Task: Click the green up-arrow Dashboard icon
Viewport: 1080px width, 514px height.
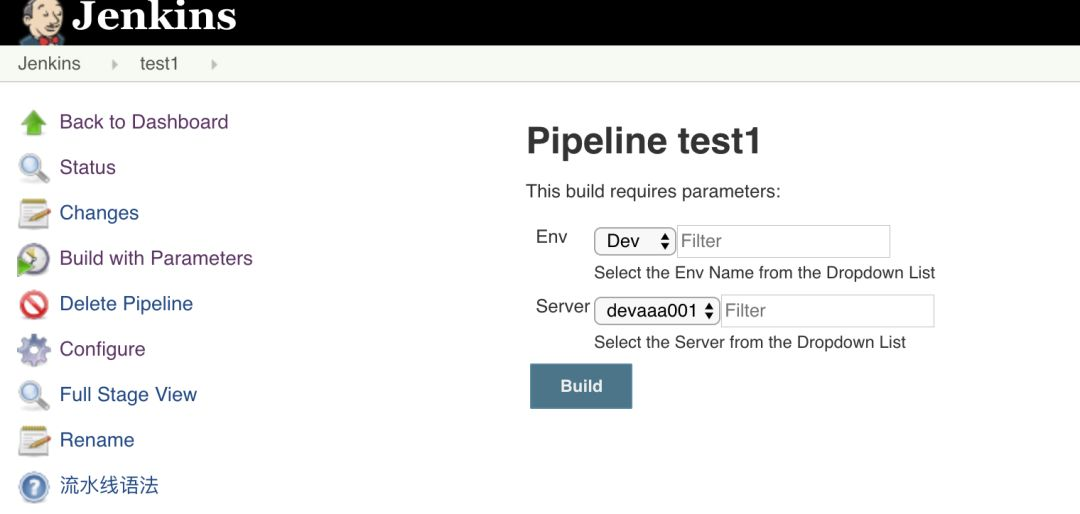Action: pyautogui.click(x=33, y=123)
